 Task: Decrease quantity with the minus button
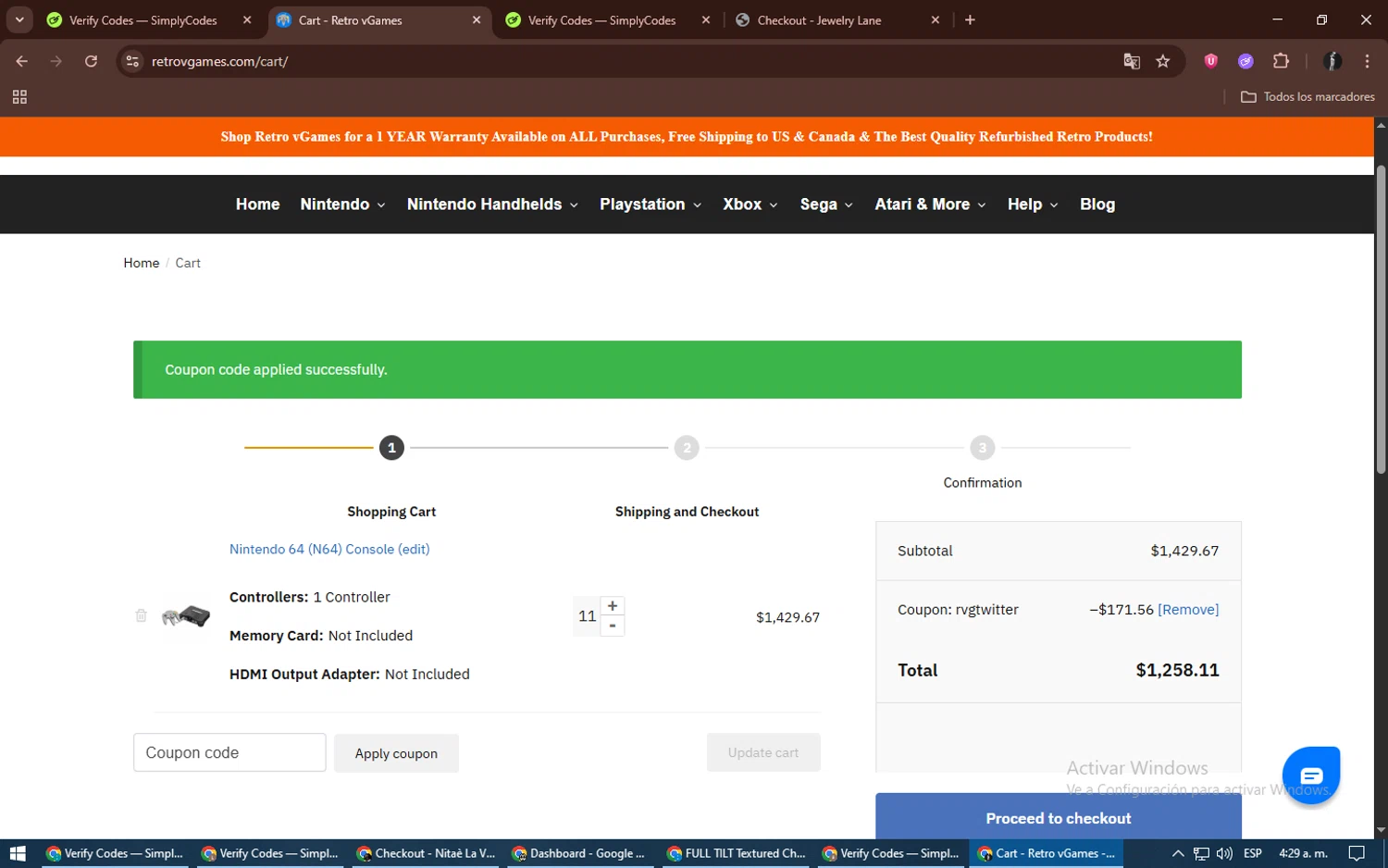[613, 626]
